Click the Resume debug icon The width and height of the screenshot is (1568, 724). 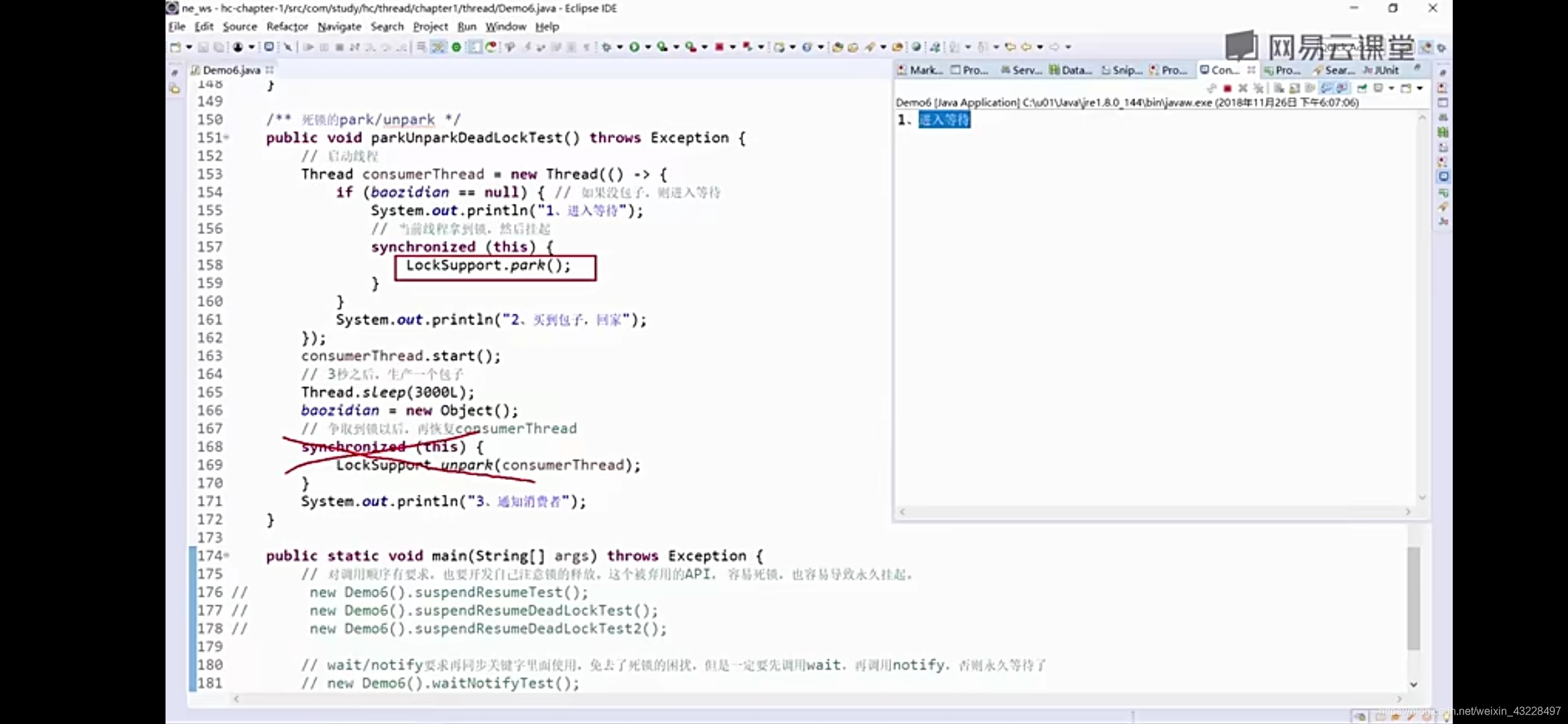(x=308, y=47)
